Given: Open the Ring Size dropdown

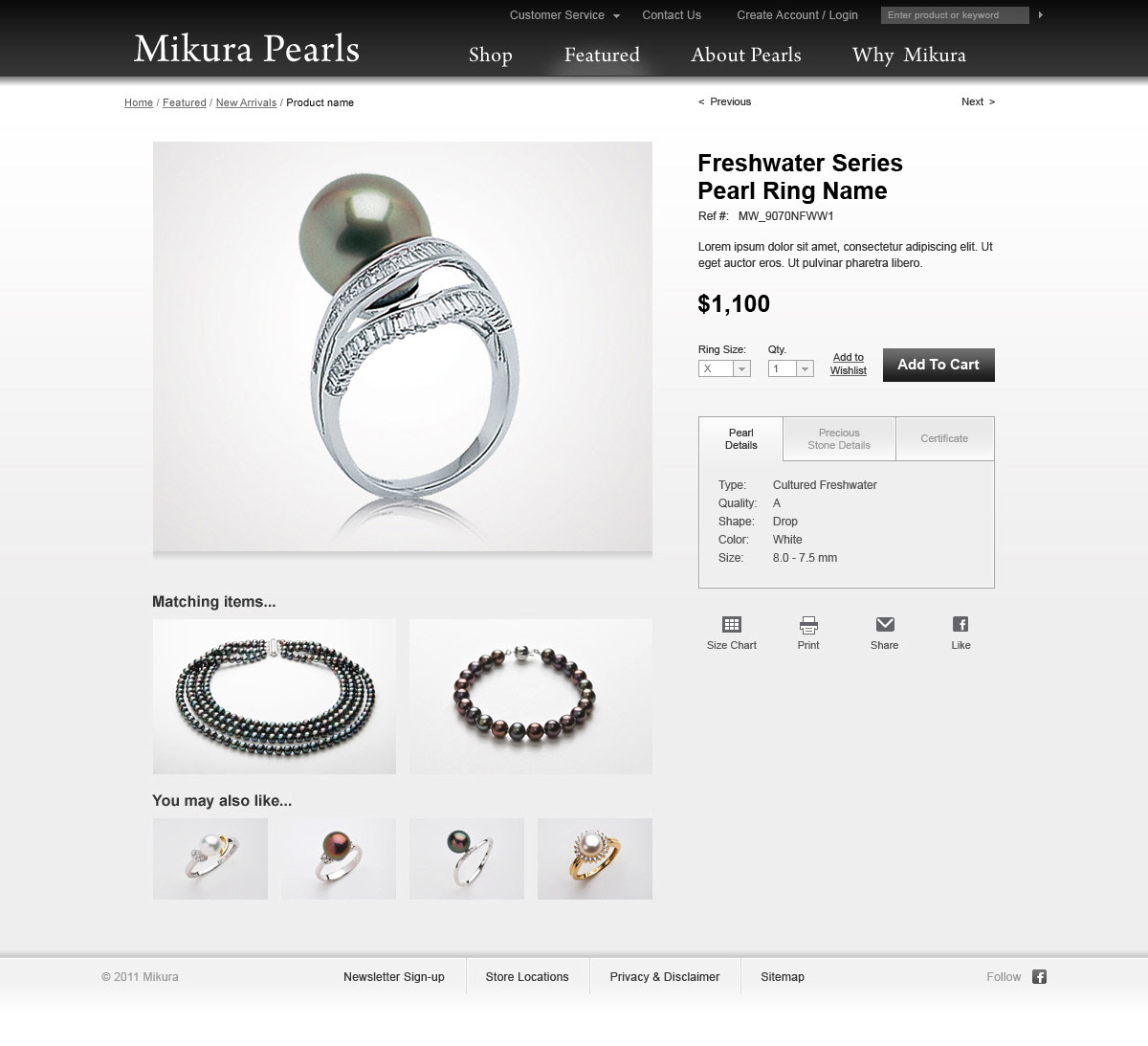Looking at the screenshot, I should (x=724, y=368).
